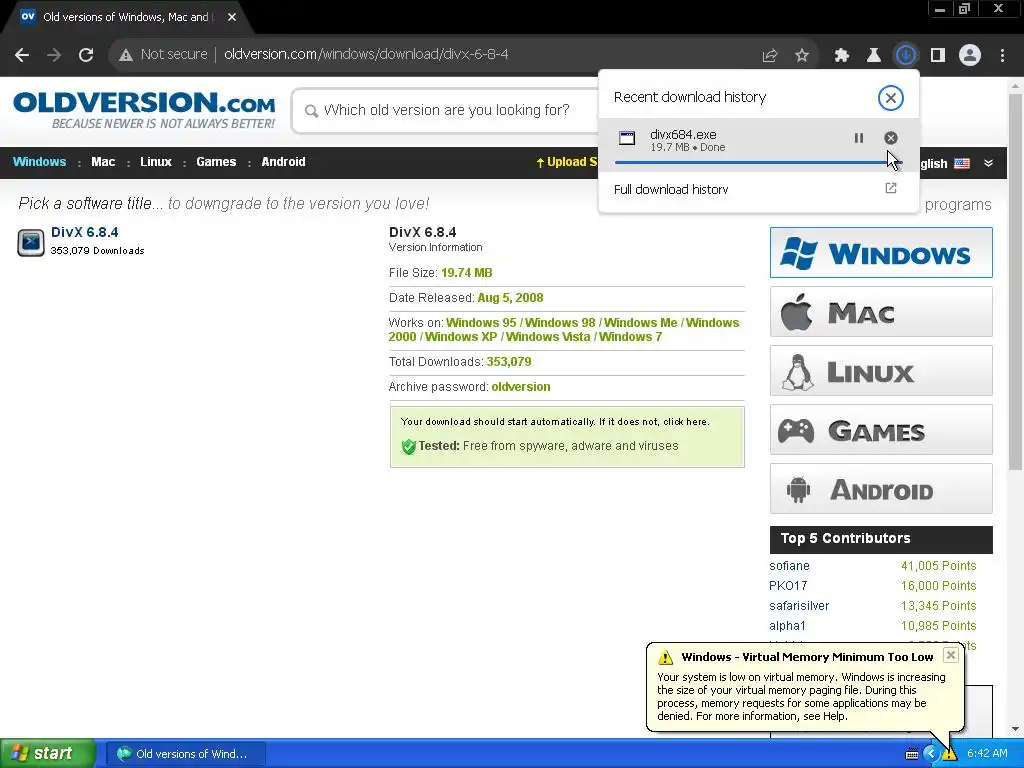This screenshot has height=768, width=1024.
Task: Open the side panel icon
Action: pyautogui.click(x=938, y=56)
